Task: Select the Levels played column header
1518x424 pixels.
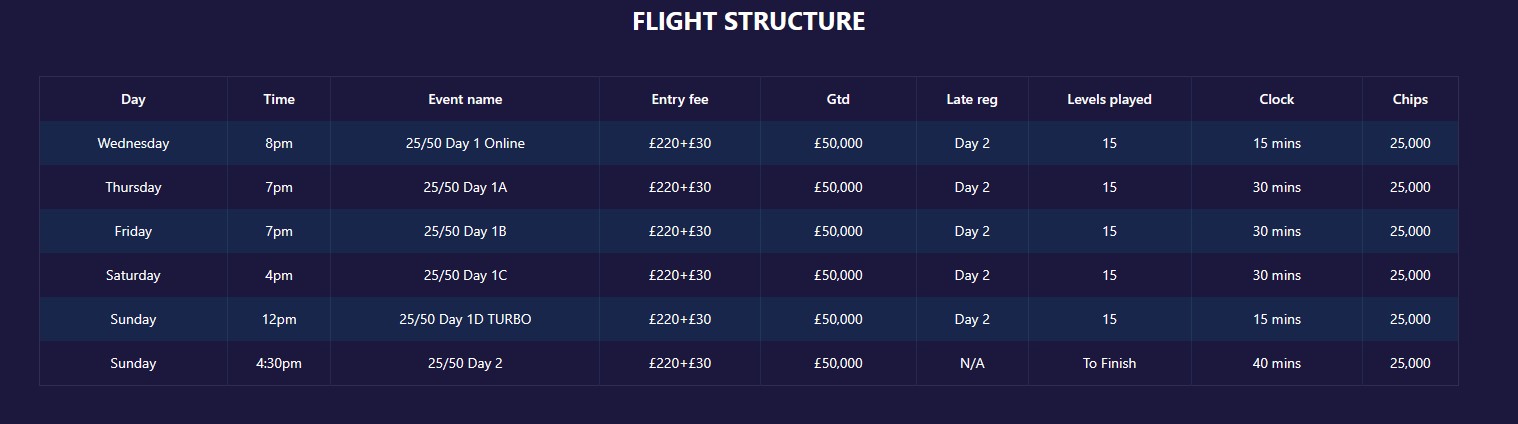Action: (x=1109, y=99)
